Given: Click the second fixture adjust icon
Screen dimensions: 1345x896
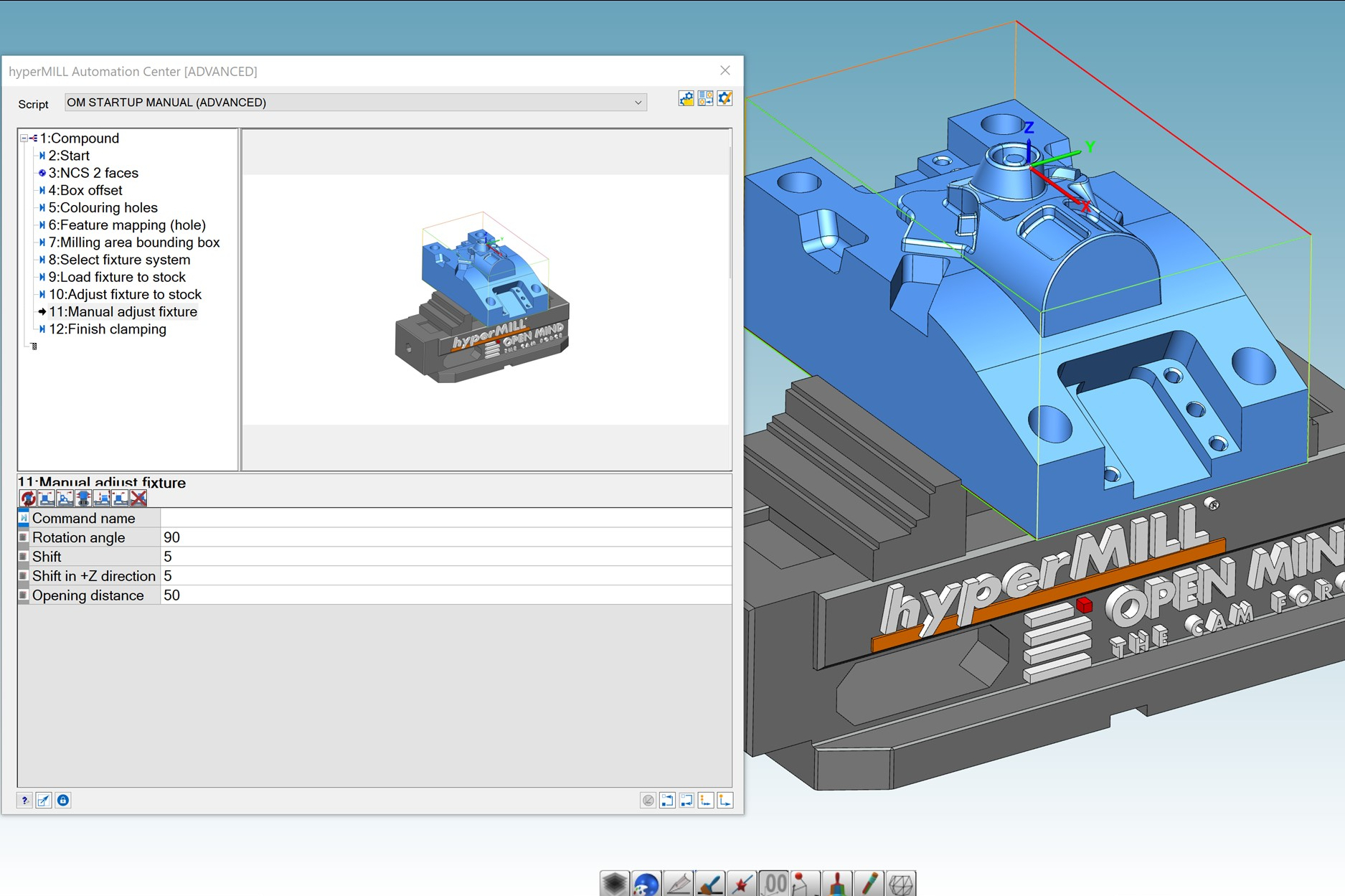Looking at the screenshot, I should [x=47, y=498].
